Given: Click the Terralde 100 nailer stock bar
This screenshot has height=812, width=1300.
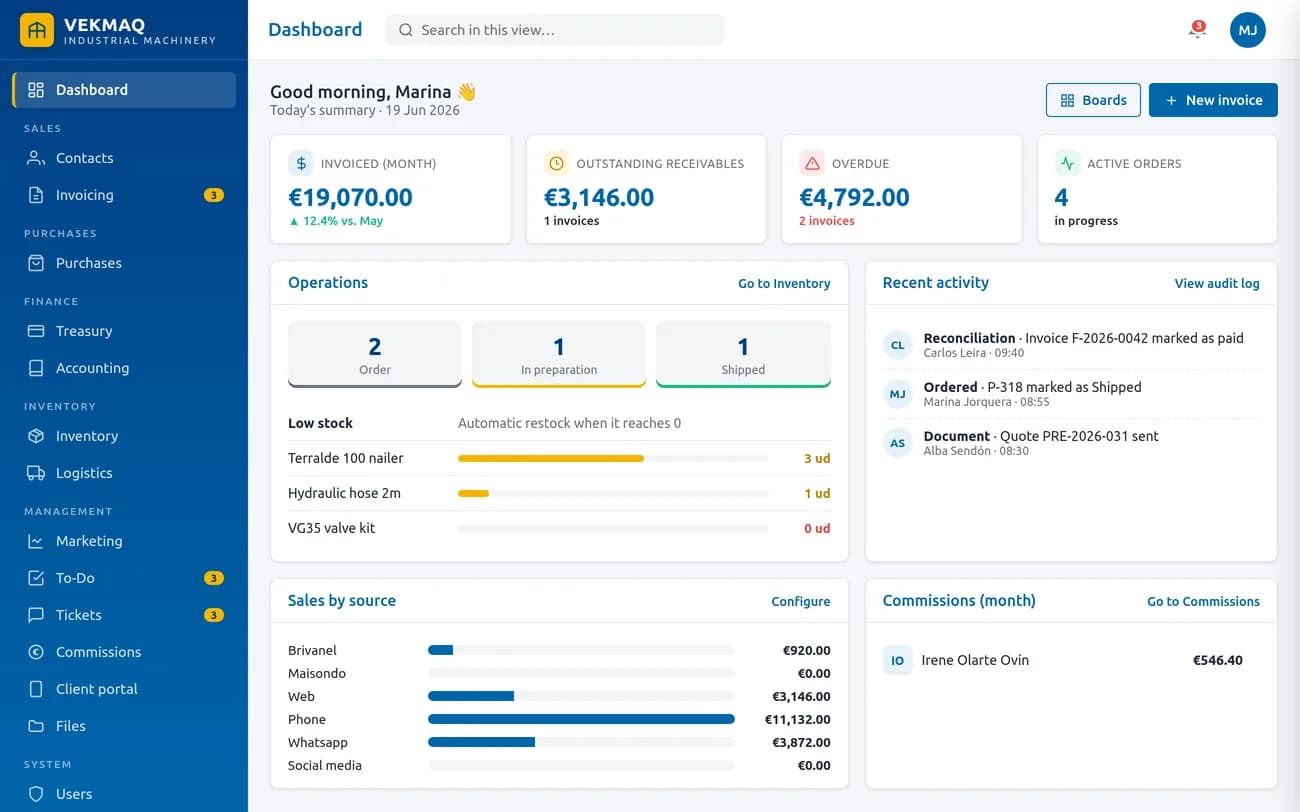Looking at the screenshot, I should (x=613, y=458).
